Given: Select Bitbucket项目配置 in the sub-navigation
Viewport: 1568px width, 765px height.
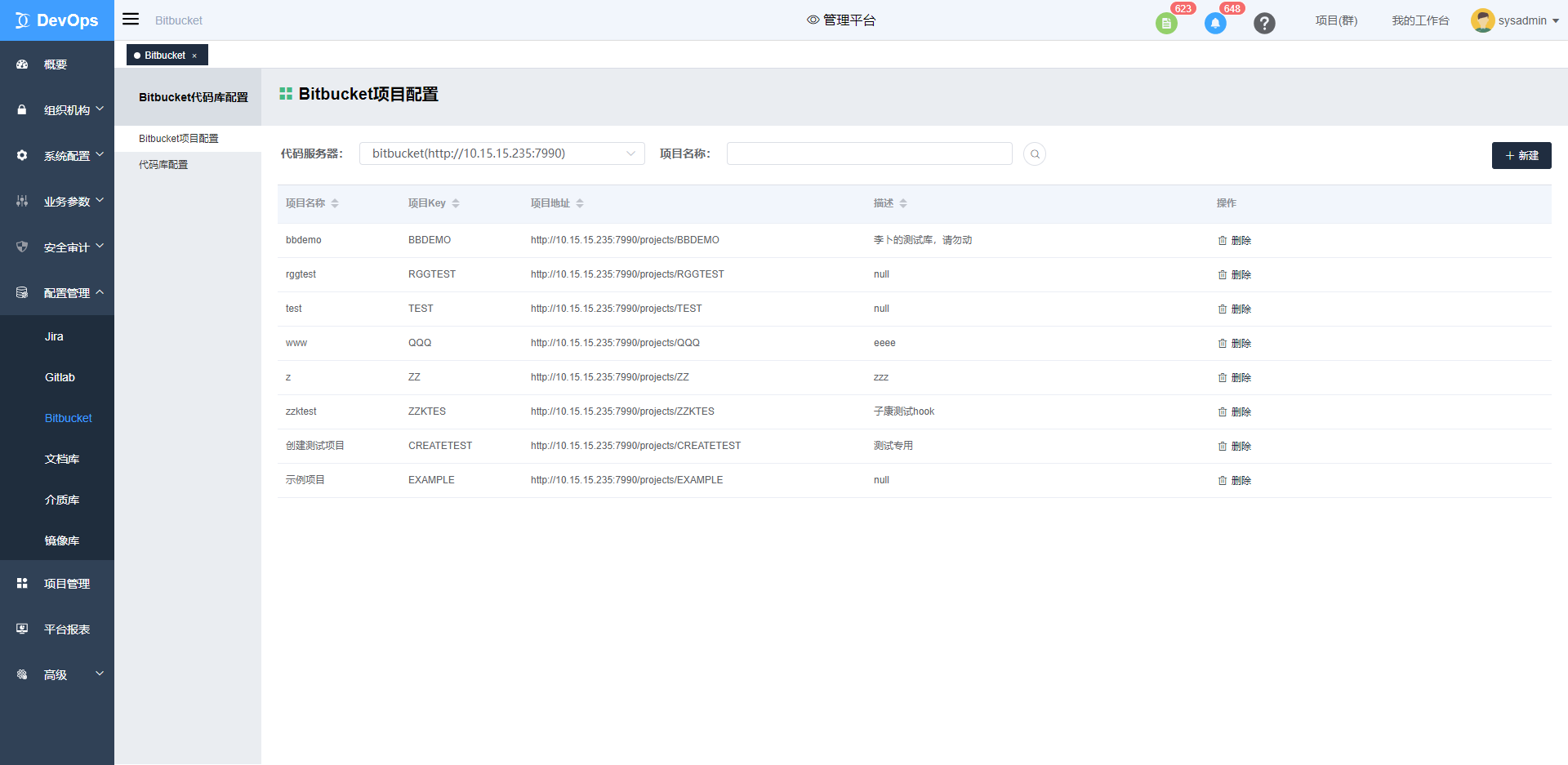Looking at the screenshot, I should coord(188,139).
